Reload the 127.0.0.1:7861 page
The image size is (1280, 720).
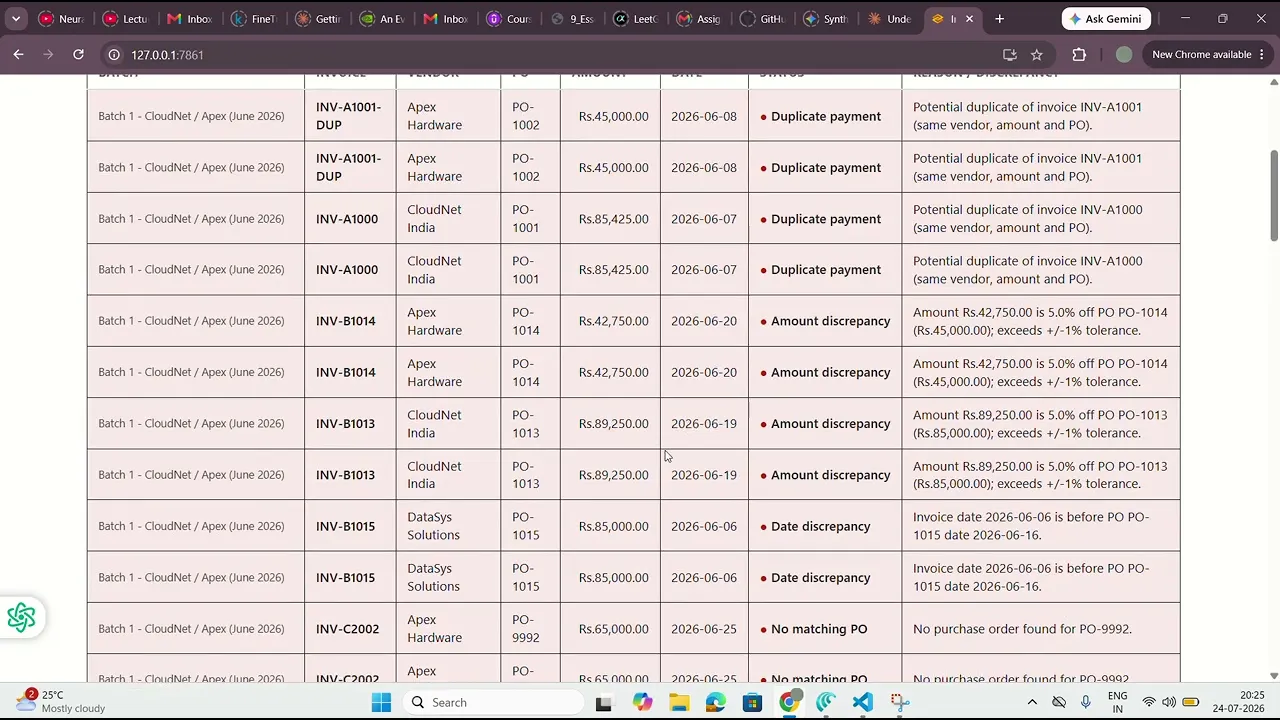78,54
